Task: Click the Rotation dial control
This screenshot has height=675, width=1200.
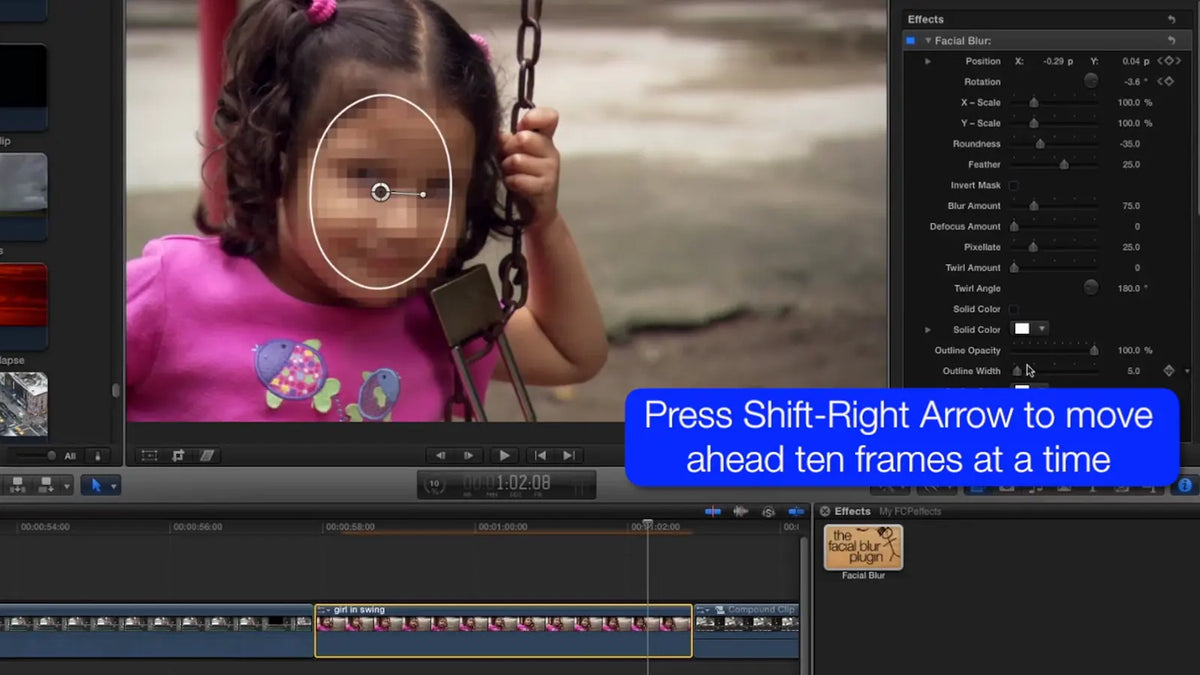Action: pos(1091,81)
